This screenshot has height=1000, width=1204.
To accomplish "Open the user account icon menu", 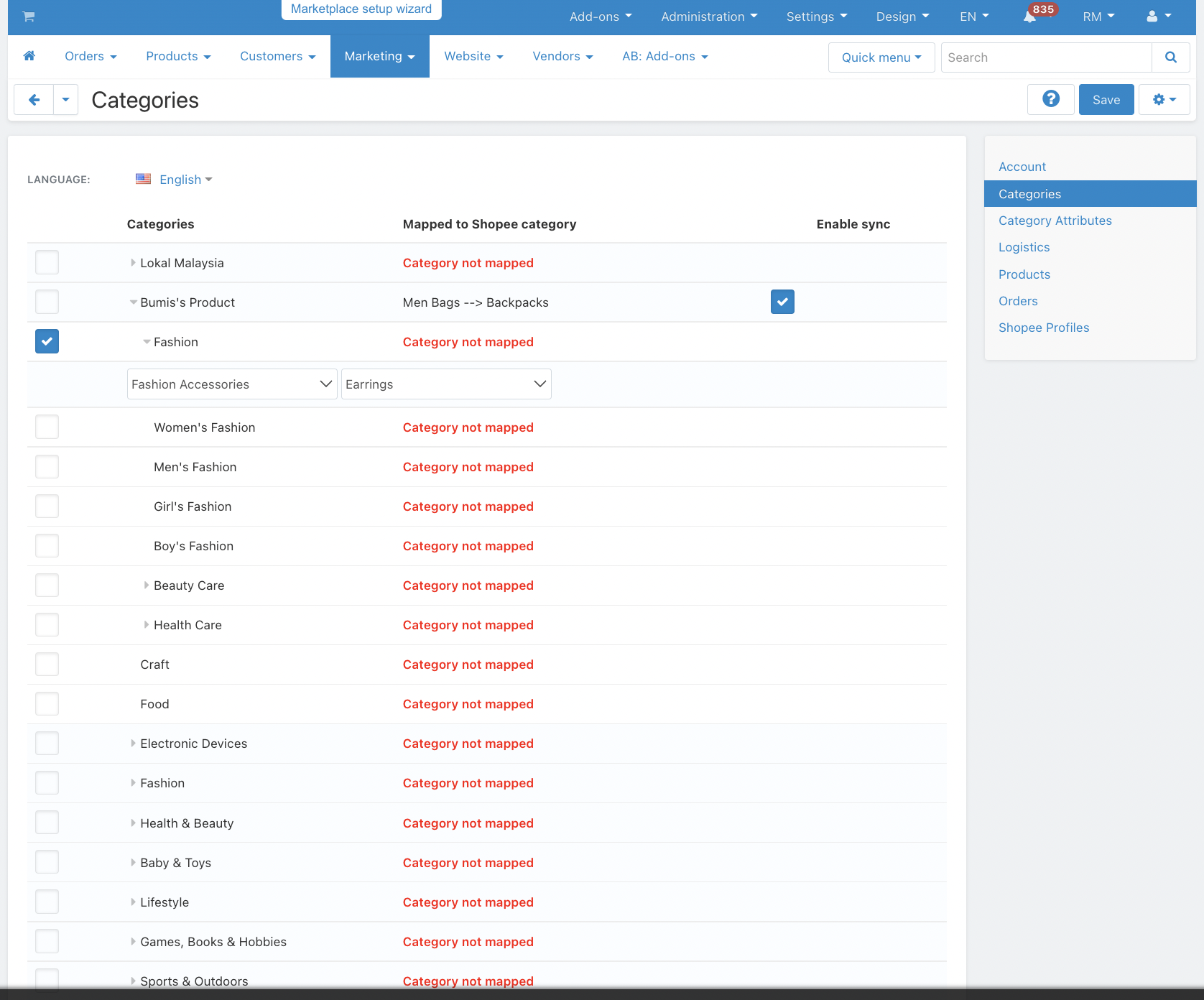I will 1159,17.
